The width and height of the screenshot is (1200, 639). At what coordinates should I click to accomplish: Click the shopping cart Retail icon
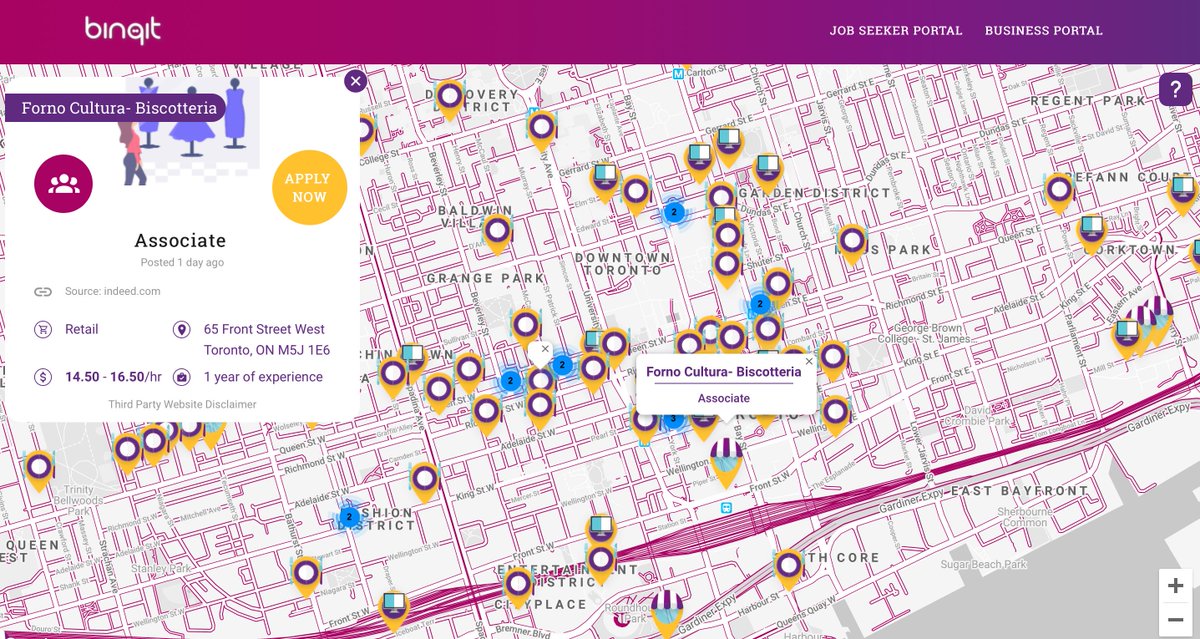(43, 329)
